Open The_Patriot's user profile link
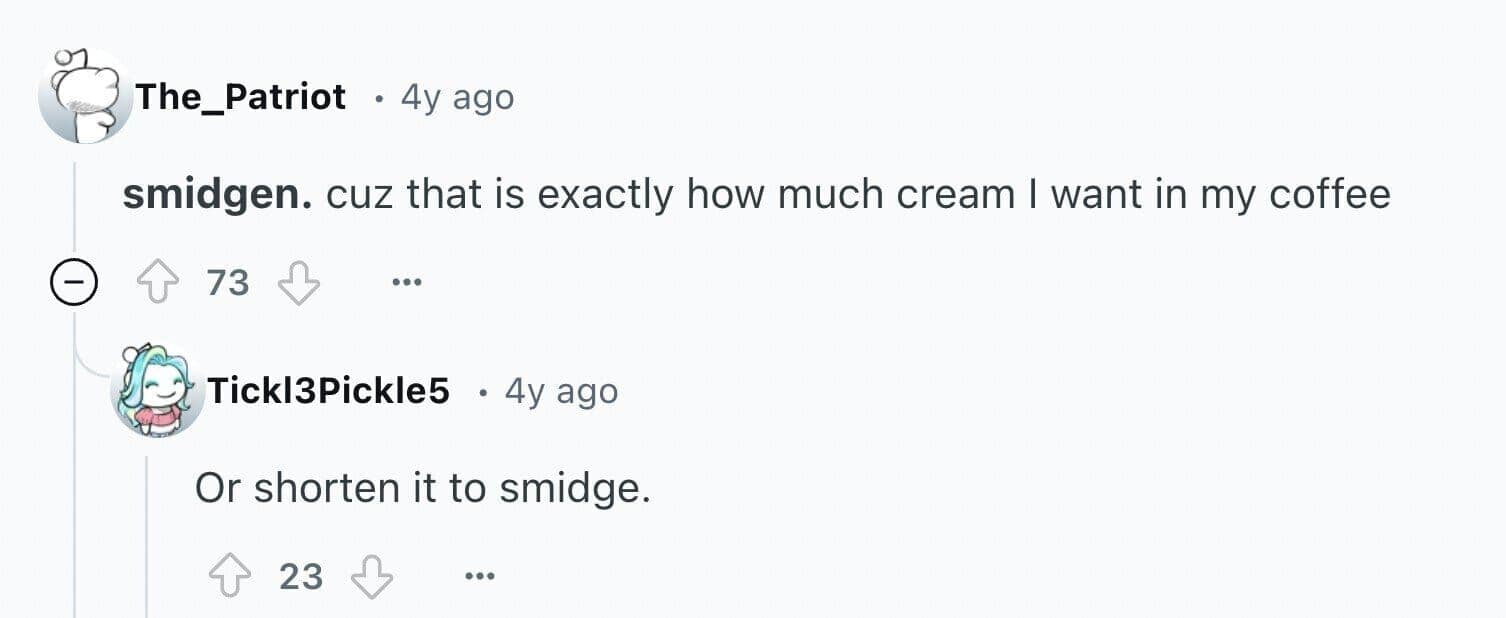The height and width of the screenshot is (618, 1506). tap(240, 97)
